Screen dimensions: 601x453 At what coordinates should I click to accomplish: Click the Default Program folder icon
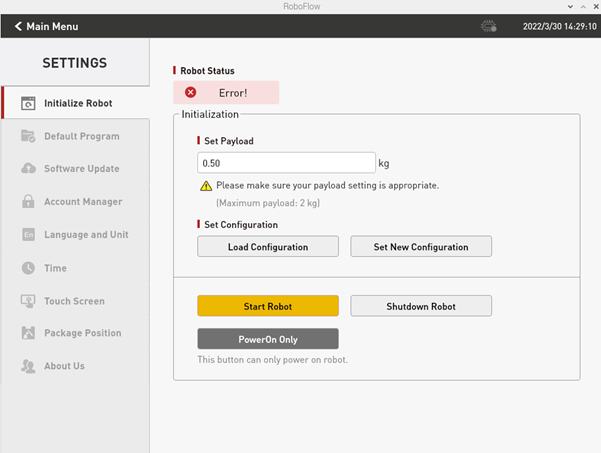point(28,136)
